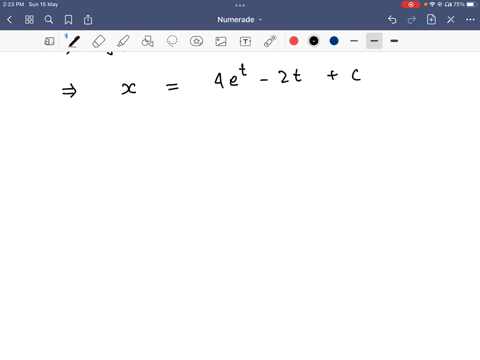This screenshot has height=360, width=480.
Task: Select the Highlighter tool
Action: [123, 41]
